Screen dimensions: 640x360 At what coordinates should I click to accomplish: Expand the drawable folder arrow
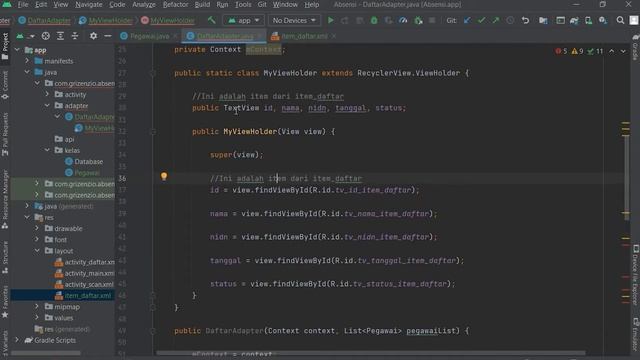coord(37,228)
